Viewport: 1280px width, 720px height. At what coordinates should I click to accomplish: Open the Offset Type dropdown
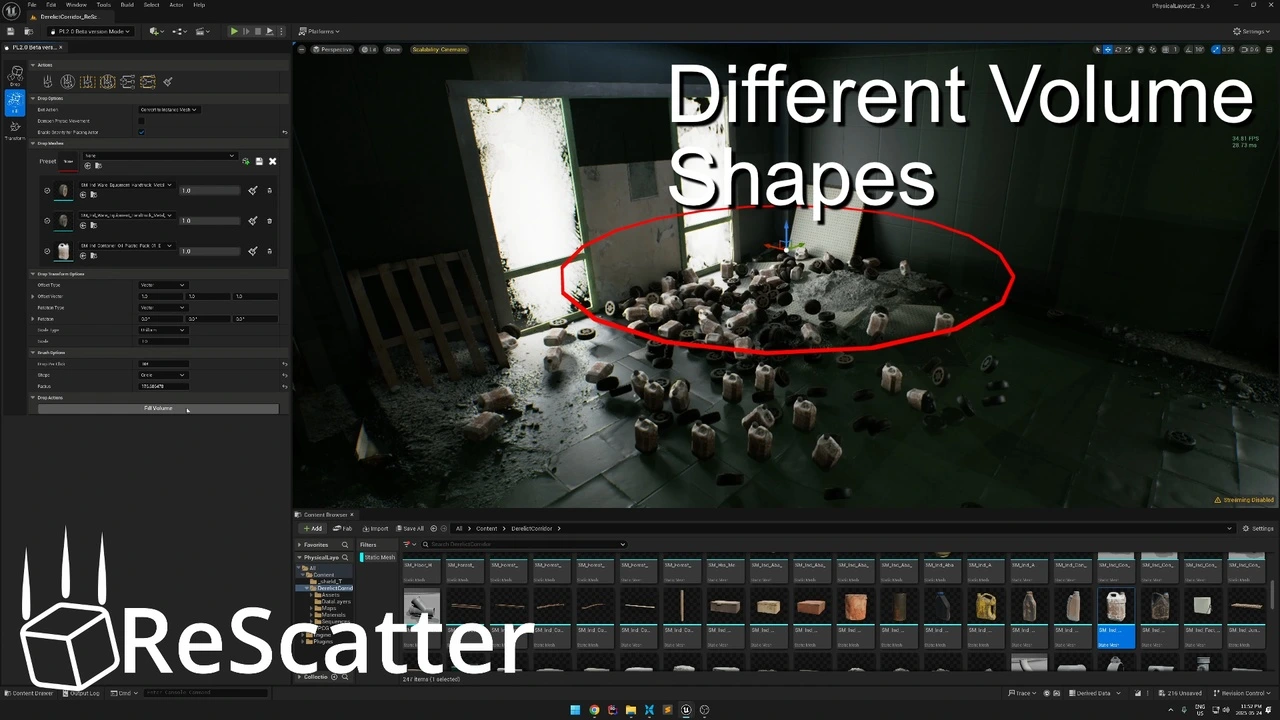(163, 285)
